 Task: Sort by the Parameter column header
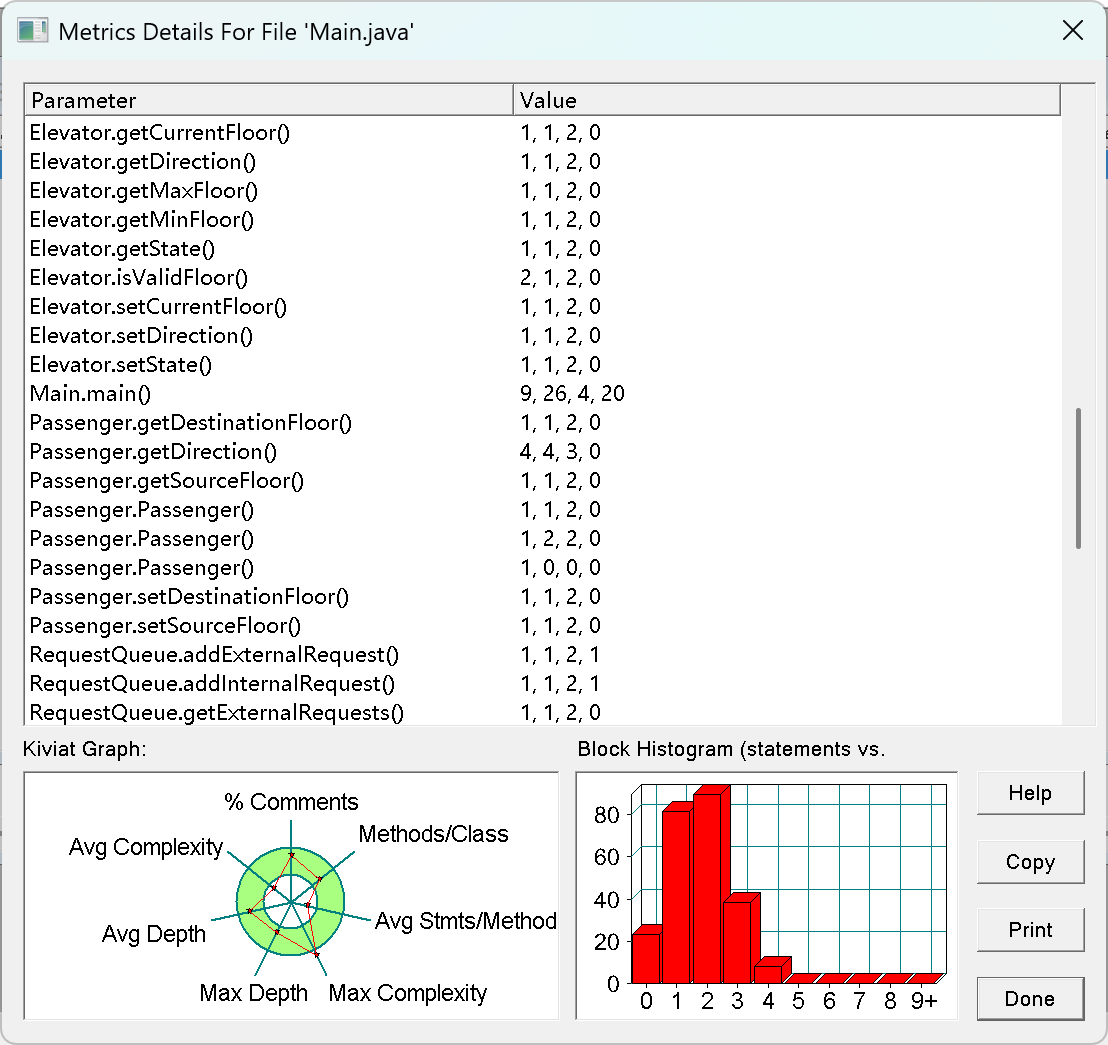[x=269, y=100]
